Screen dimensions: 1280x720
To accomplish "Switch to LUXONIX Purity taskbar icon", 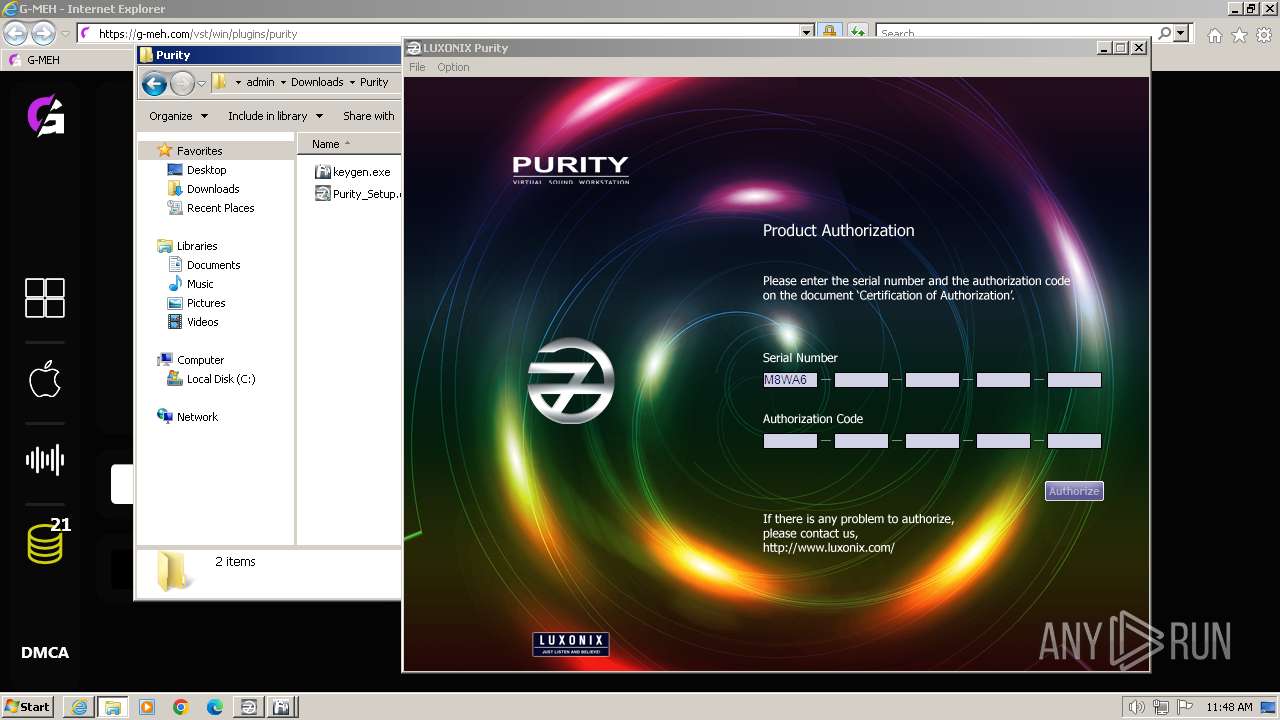I will pyautogui.click(x=248, y=707).
